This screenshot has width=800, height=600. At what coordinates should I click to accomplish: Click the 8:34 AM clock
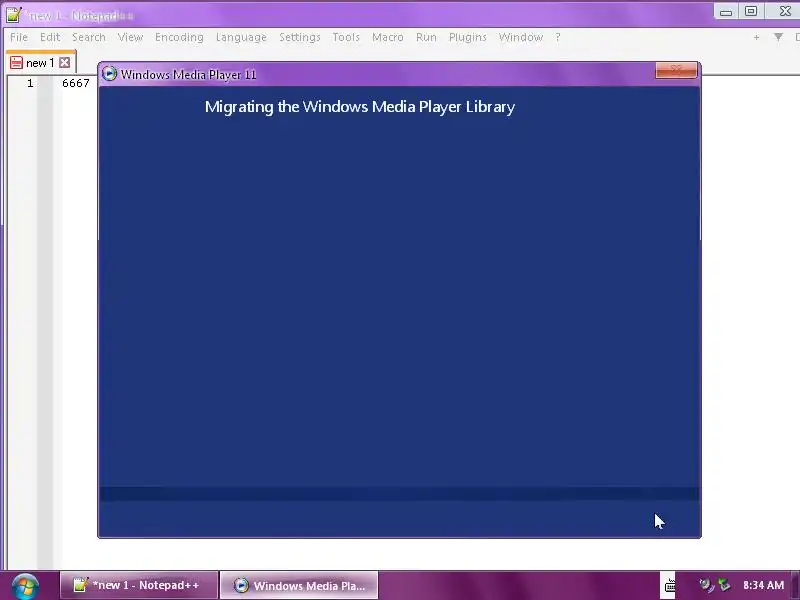click(763, 585)
